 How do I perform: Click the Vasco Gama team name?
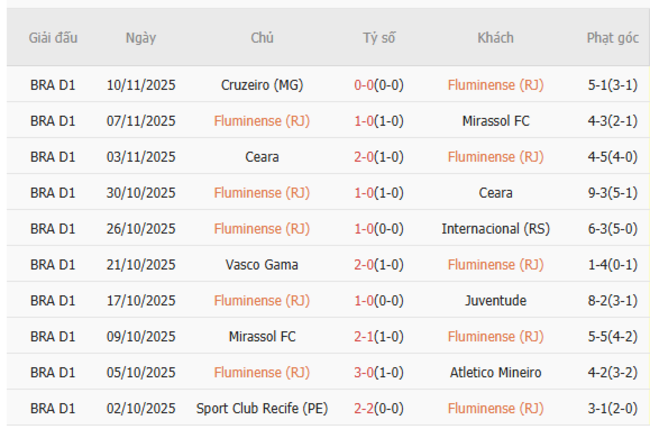tap(262, 265)
